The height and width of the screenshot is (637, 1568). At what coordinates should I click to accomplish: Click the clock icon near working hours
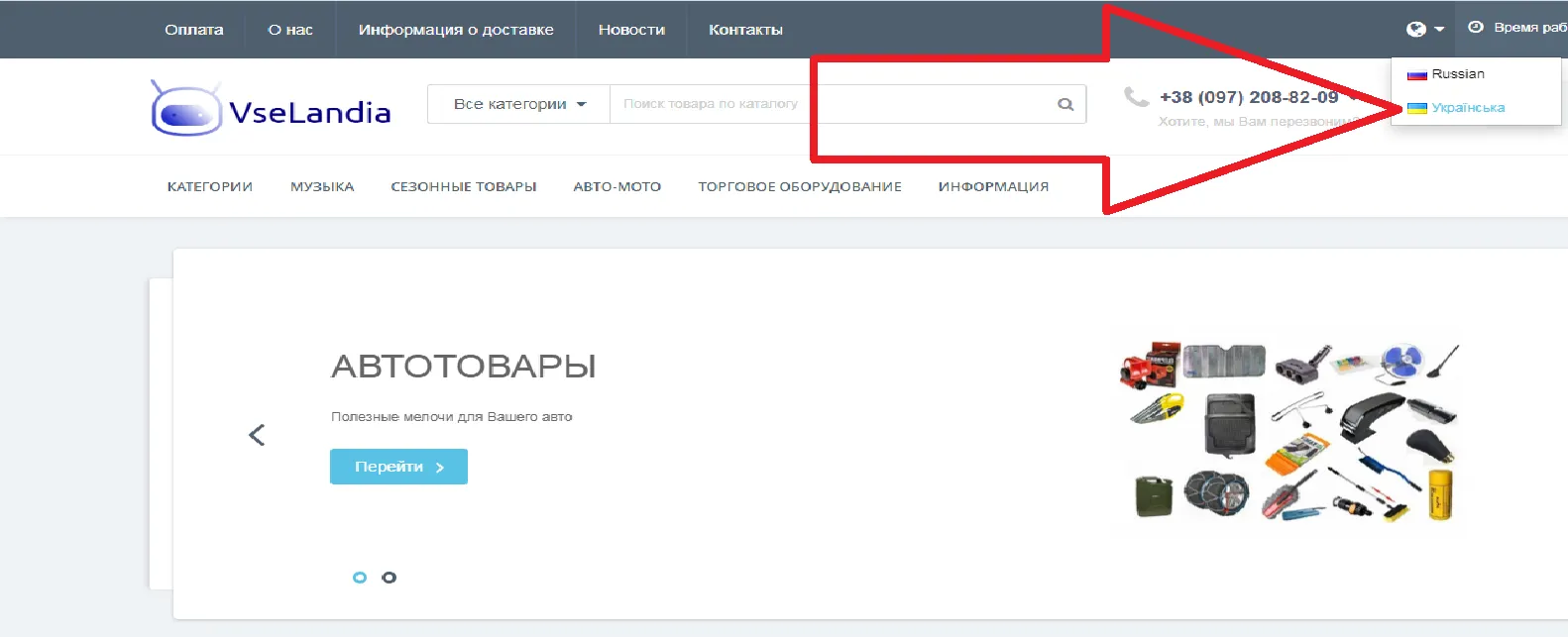click(x=1476, y=28)
